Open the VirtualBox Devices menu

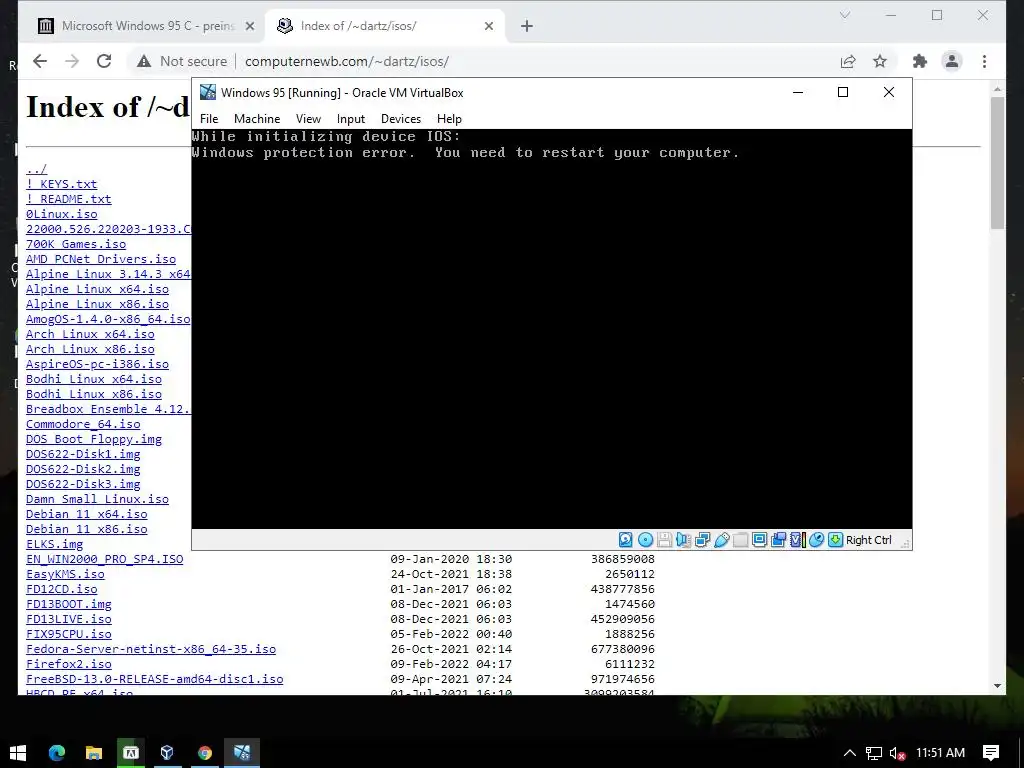(401, 119)
